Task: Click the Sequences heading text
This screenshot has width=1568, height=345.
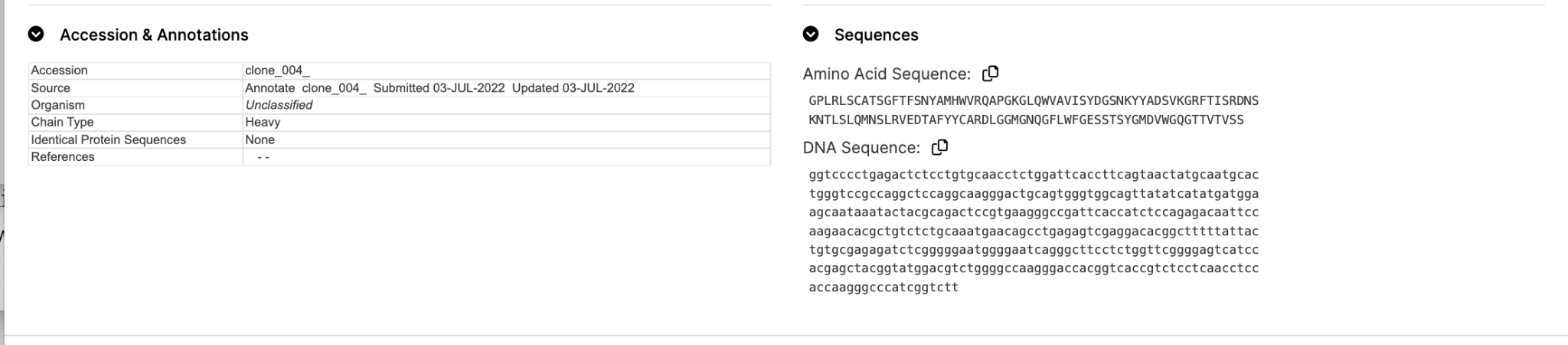Action: click(x=876, y=35)
